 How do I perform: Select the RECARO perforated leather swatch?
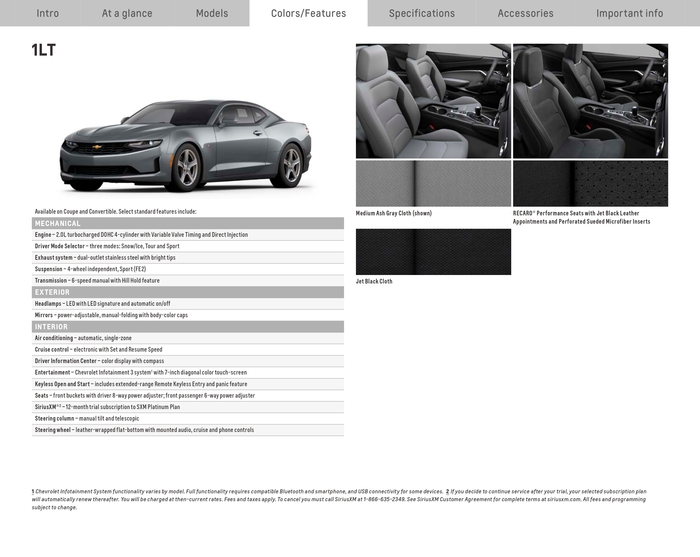click(591, 183)
